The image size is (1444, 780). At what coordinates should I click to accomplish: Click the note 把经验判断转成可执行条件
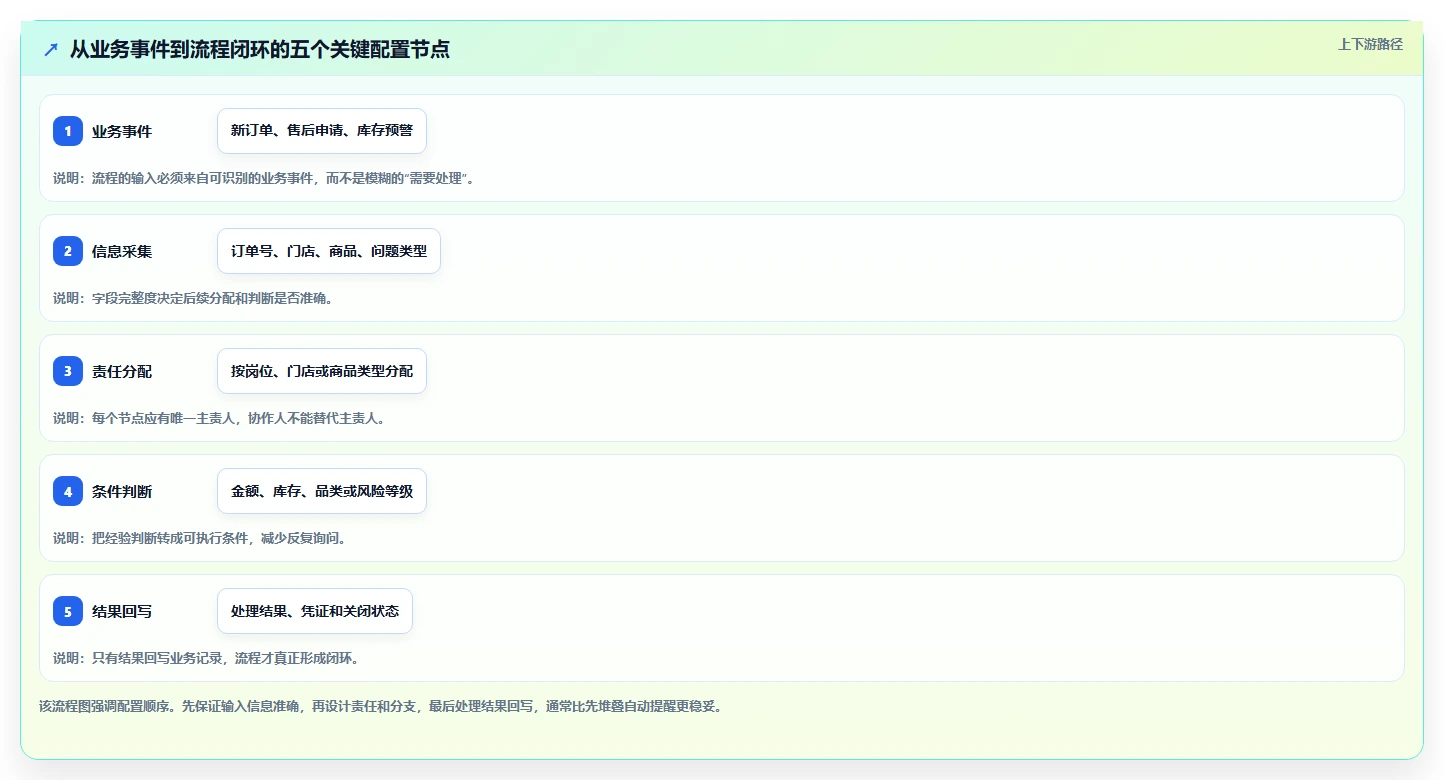(x=200, y=538)
